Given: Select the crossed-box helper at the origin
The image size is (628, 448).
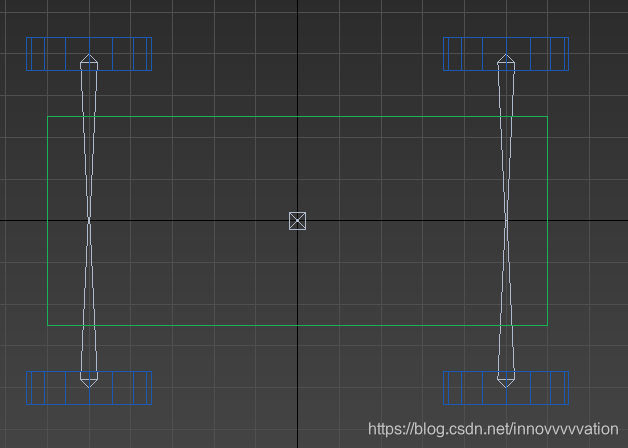Looking at the screenshot, I should [298, 221].
